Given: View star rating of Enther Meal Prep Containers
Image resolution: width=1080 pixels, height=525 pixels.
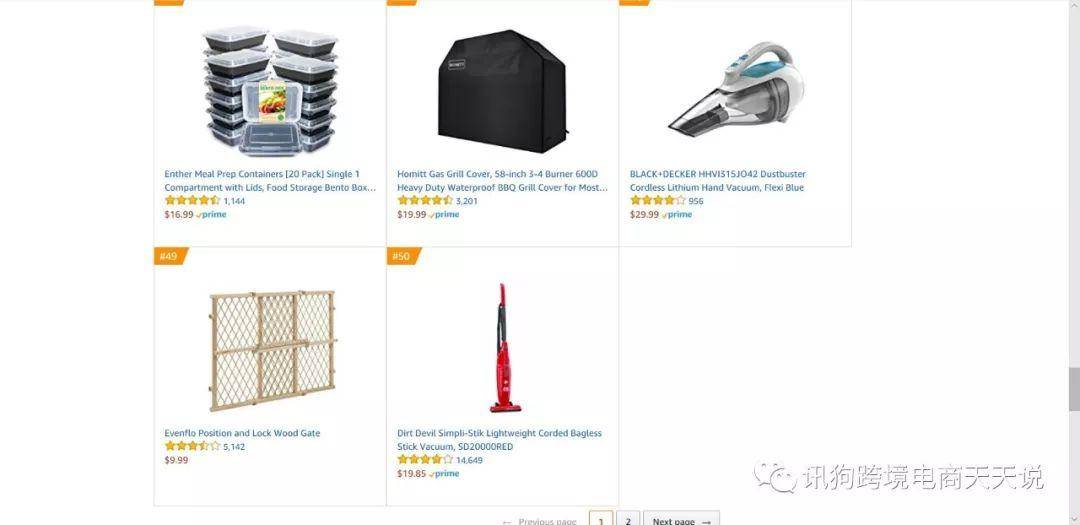Looking at the screenshot, I should (192, 200).
